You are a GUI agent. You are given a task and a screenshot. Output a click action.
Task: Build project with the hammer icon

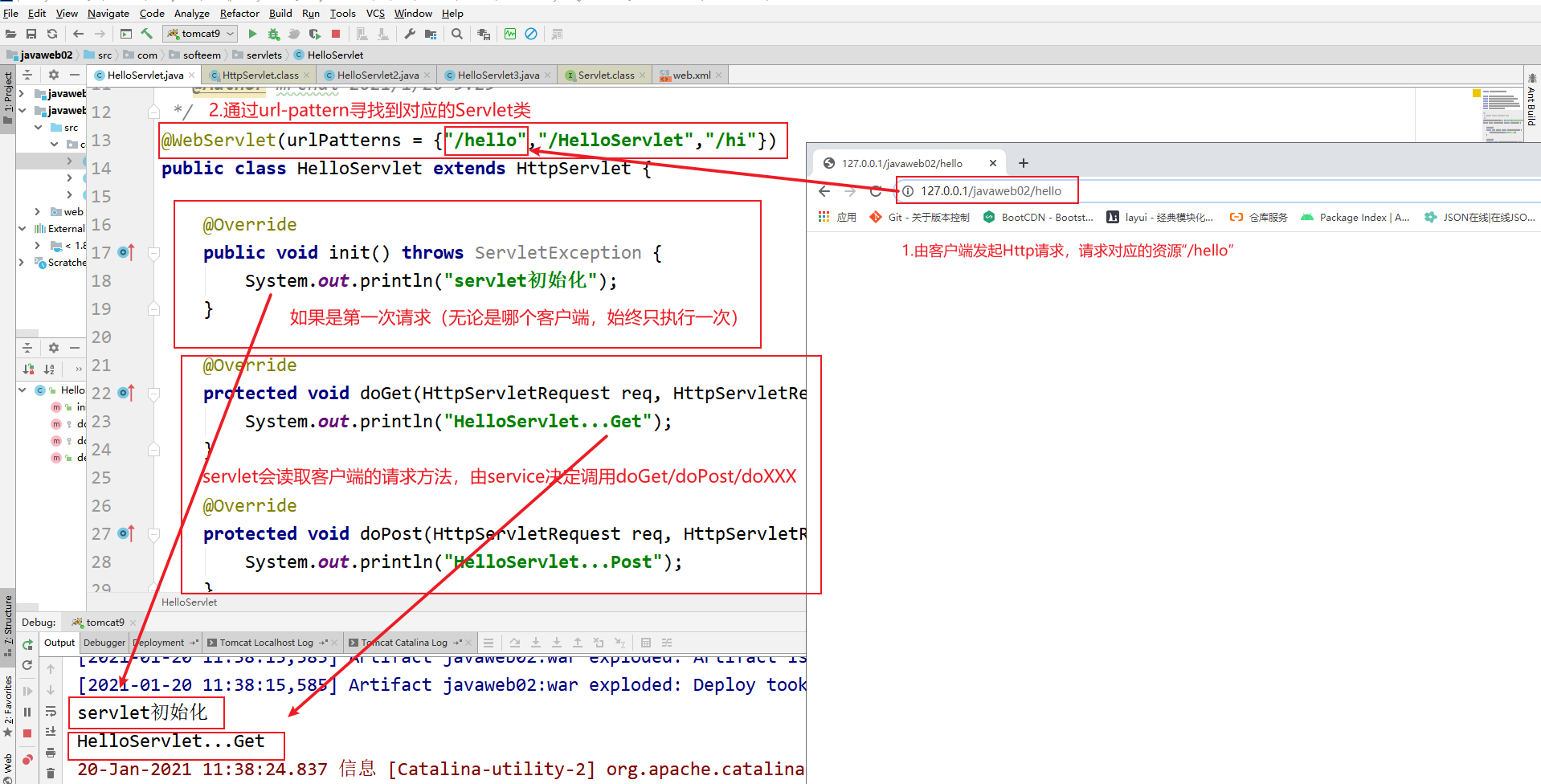147,34
